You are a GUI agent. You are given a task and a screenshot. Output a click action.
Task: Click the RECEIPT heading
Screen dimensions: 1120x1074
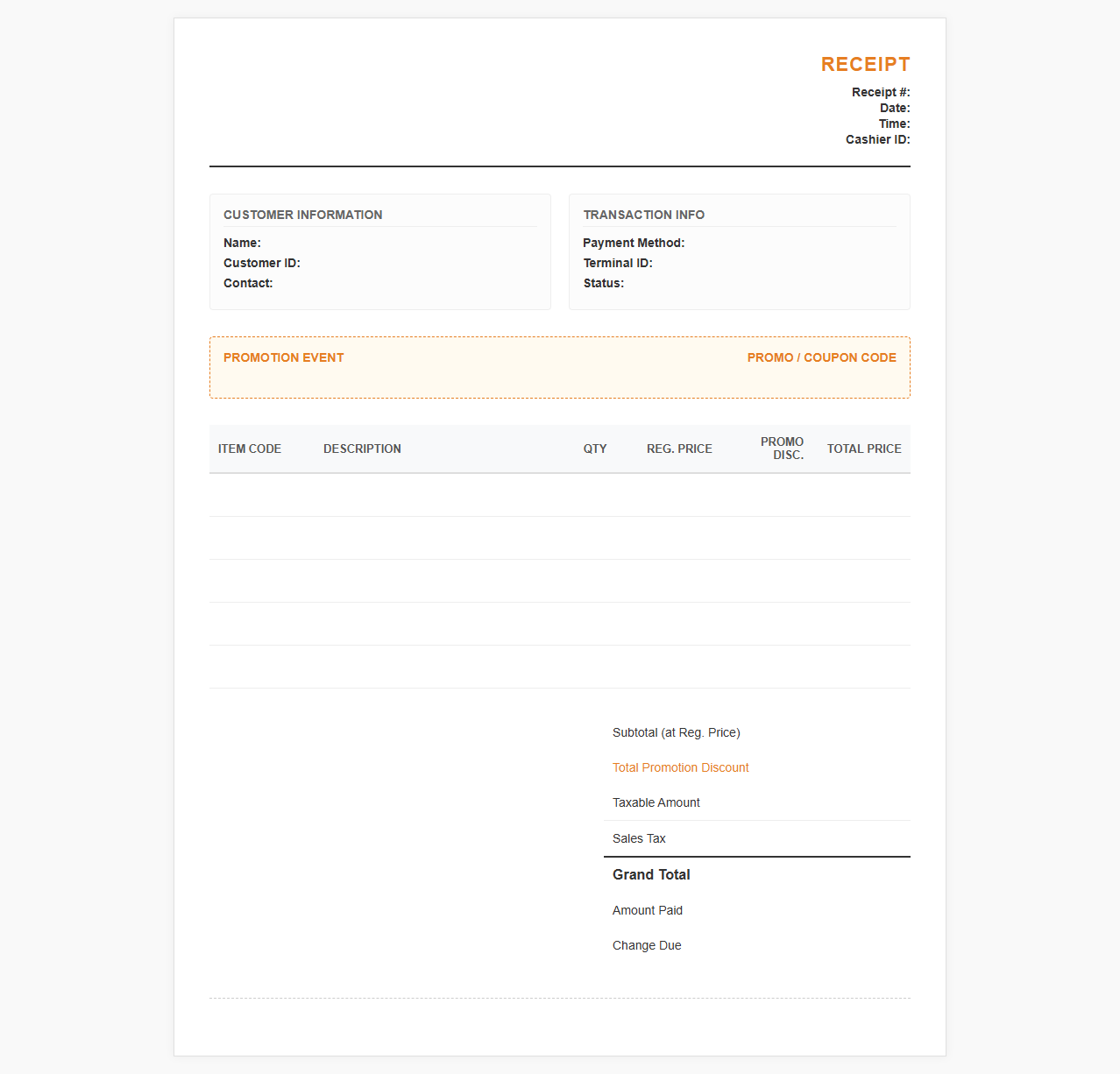pyautogui.click(x=865, y=65)
